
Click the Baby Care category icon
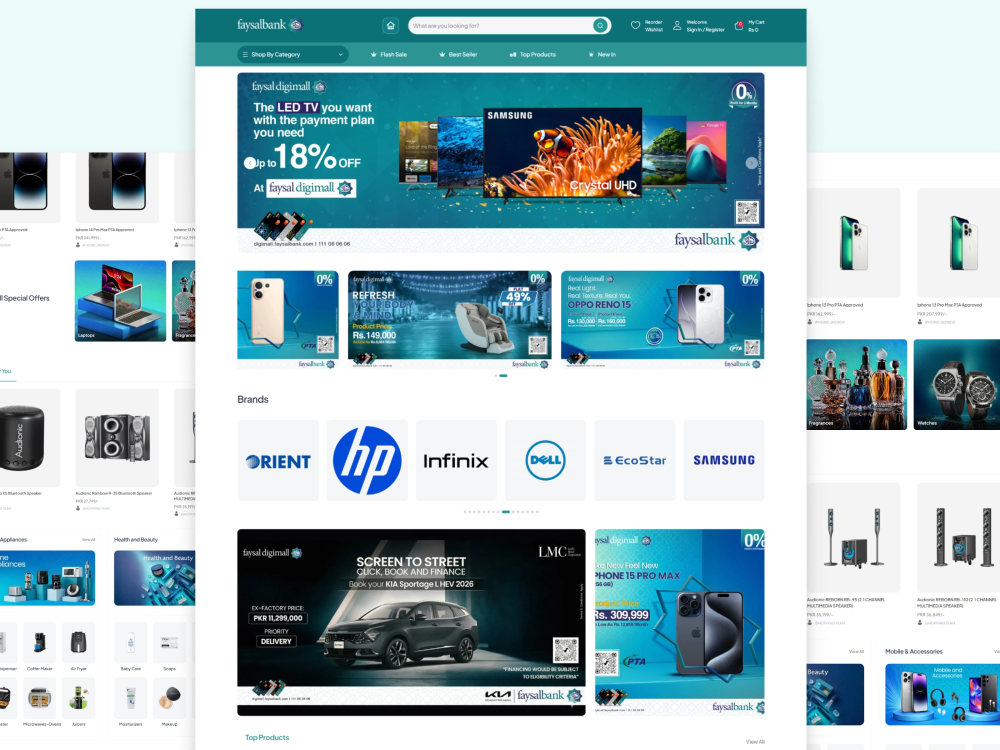coord(131,642)
